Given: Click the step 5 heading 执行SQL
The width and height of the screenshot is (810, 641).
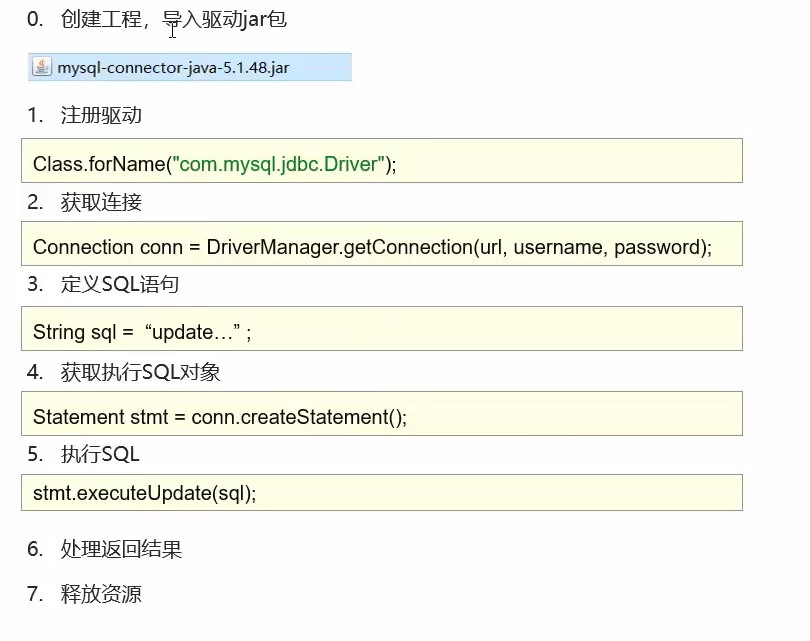Looking at the screenshot, I should click(100, 454).
